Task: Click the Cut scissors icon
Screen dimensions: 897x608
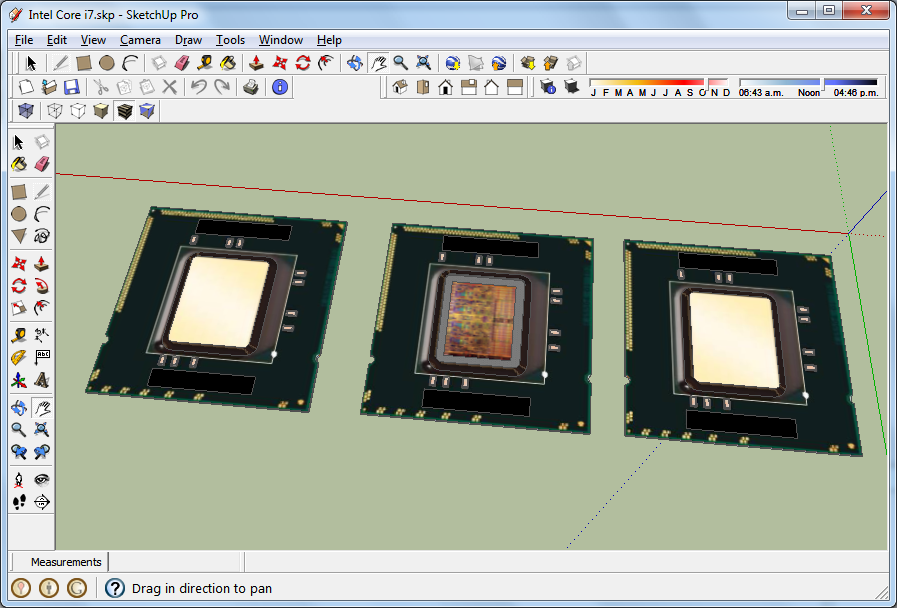Action: pos(101,87)
